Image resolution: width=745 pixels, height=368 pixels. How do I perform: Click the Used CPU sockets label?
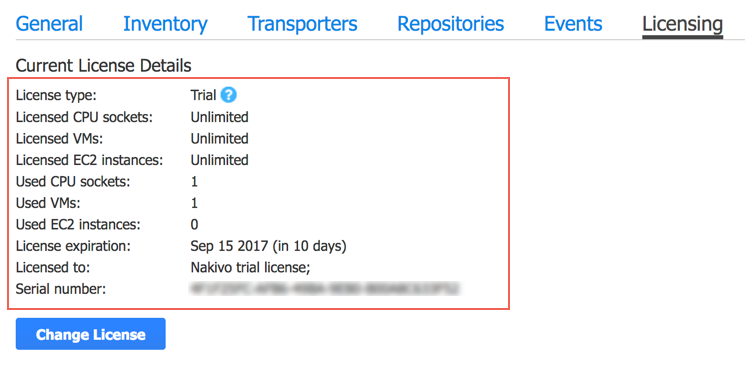pyautogui.click(x=73, y=182)
